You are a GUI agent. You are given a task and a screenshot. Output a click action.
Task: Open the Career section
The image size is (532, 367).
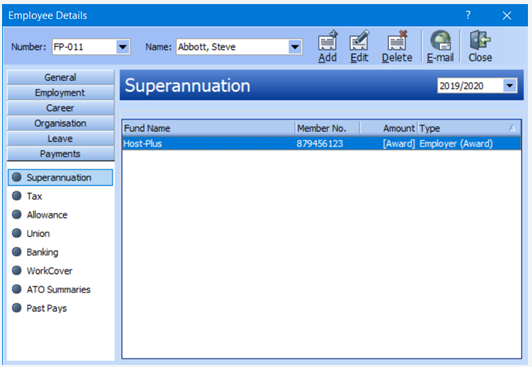coord(60,108)
